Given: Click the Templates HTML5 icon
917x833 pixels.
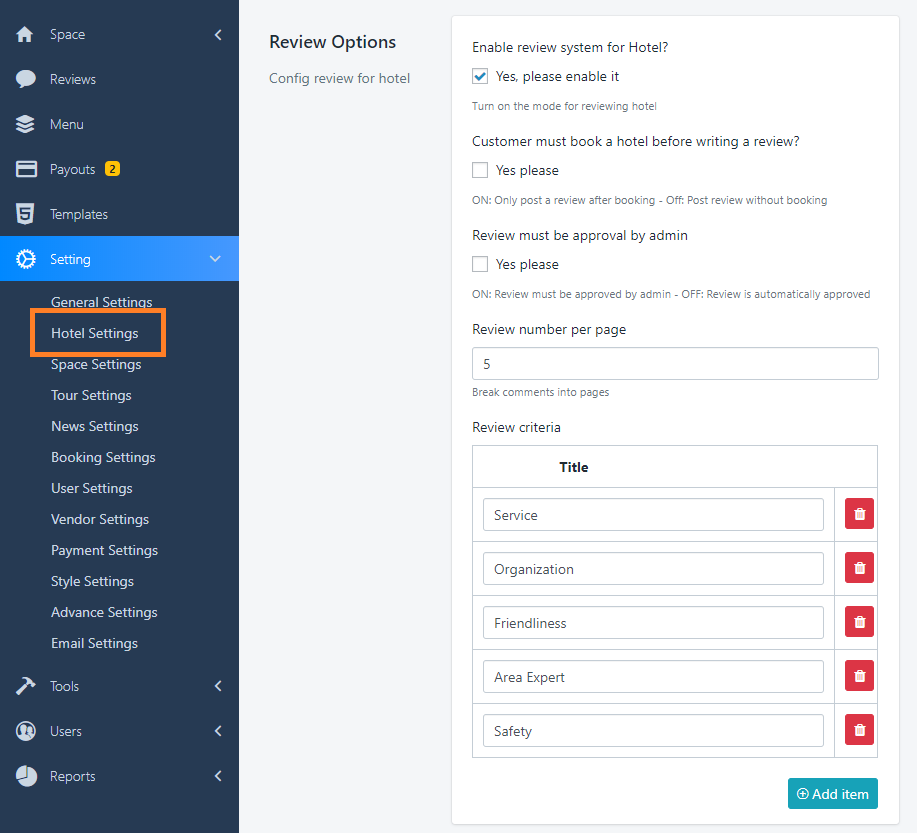Looking at the screenshot, I should (x=26, y=214).
